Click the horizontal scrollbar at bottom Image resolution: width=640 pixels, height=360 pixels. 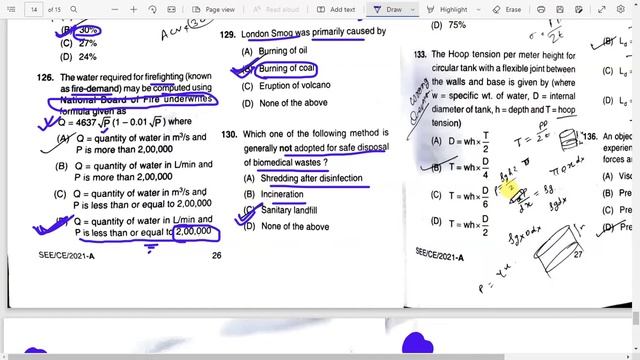(256, 357)
